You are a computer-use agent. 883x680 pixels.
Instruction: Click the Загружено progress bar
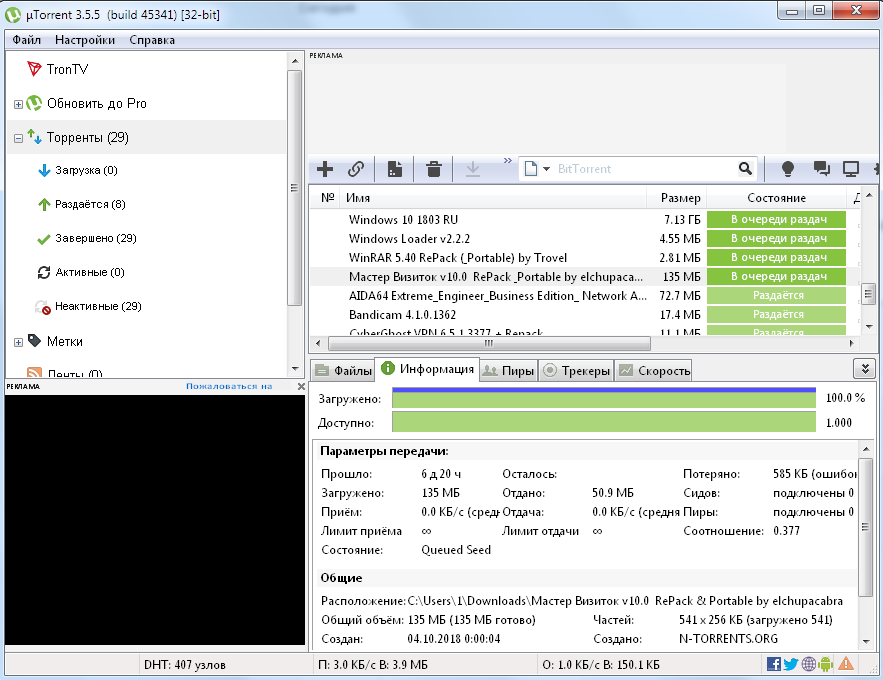[x=604, y=397]
